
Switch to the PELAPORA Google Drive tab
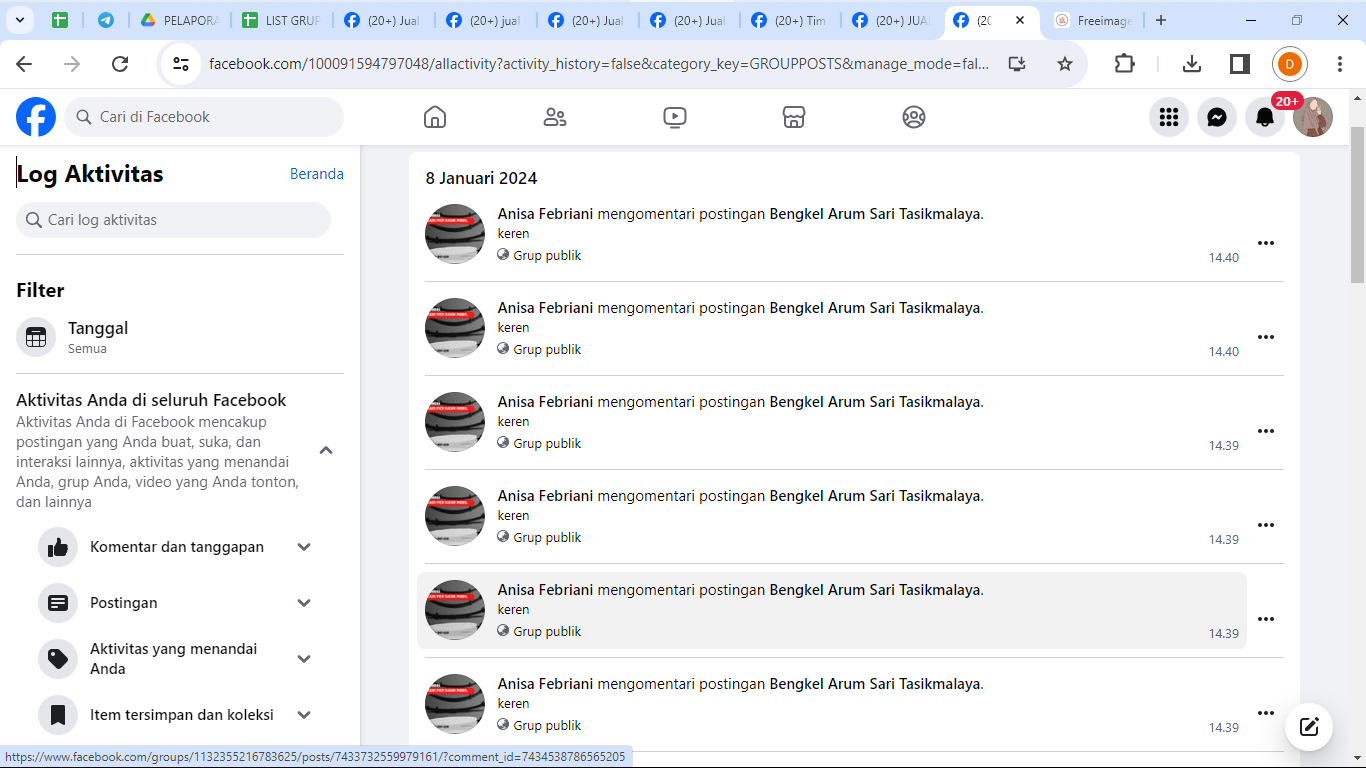click(x=180, y=20)
